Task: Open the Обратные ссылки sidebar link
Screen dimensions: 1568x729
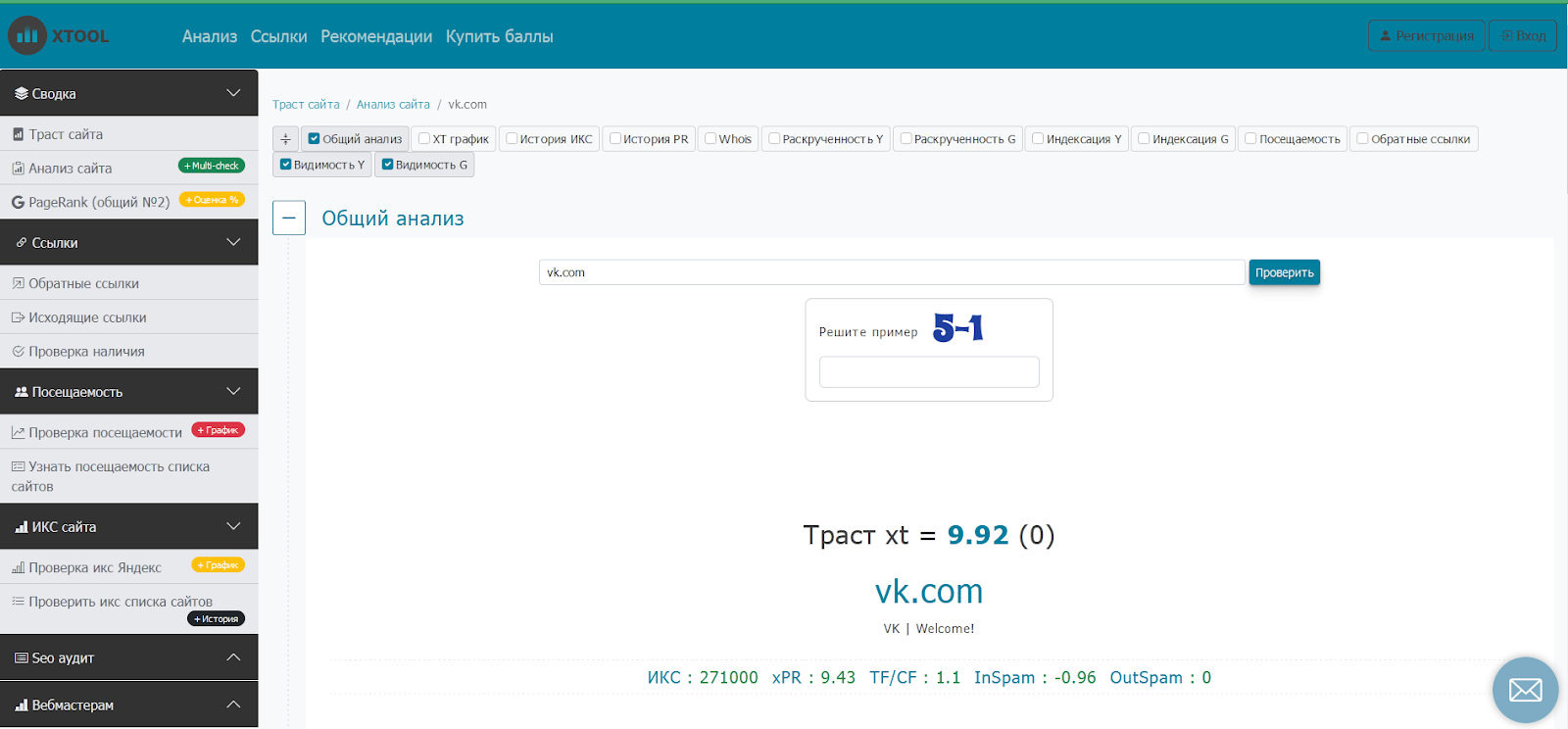Action: tap(83, 283)
